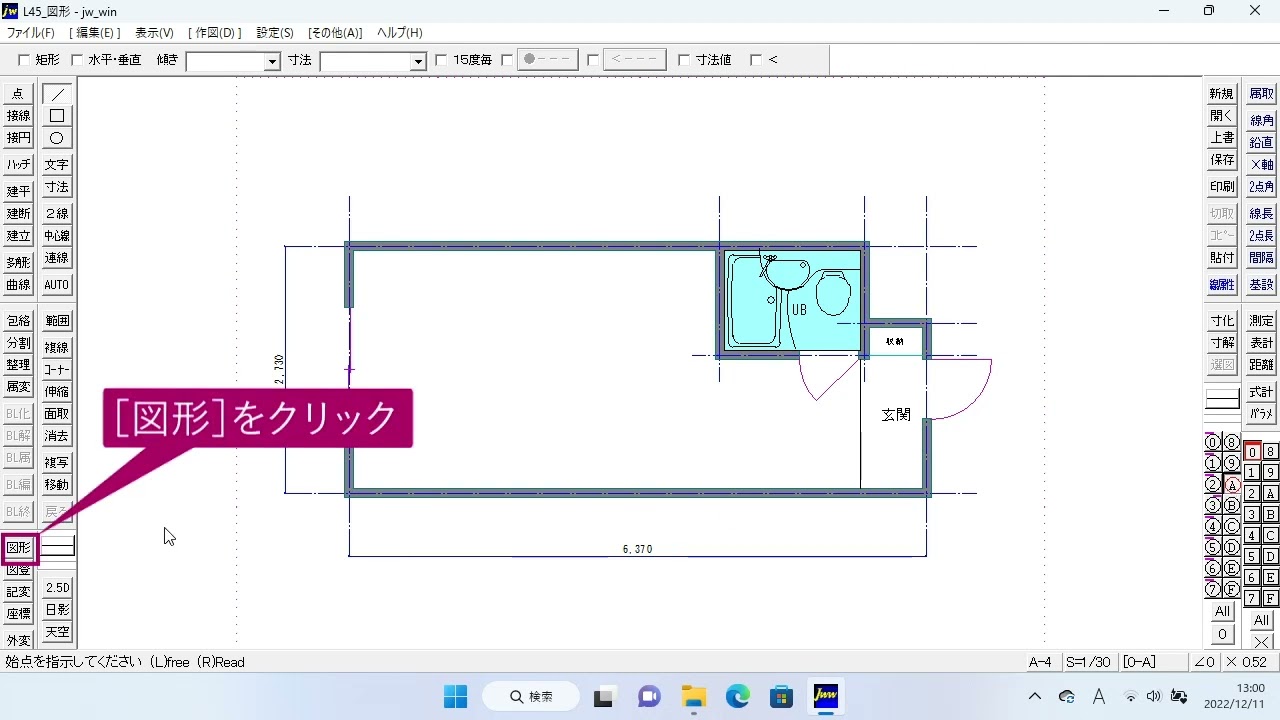Click the line style swatch under 式計

(1222, 400)
